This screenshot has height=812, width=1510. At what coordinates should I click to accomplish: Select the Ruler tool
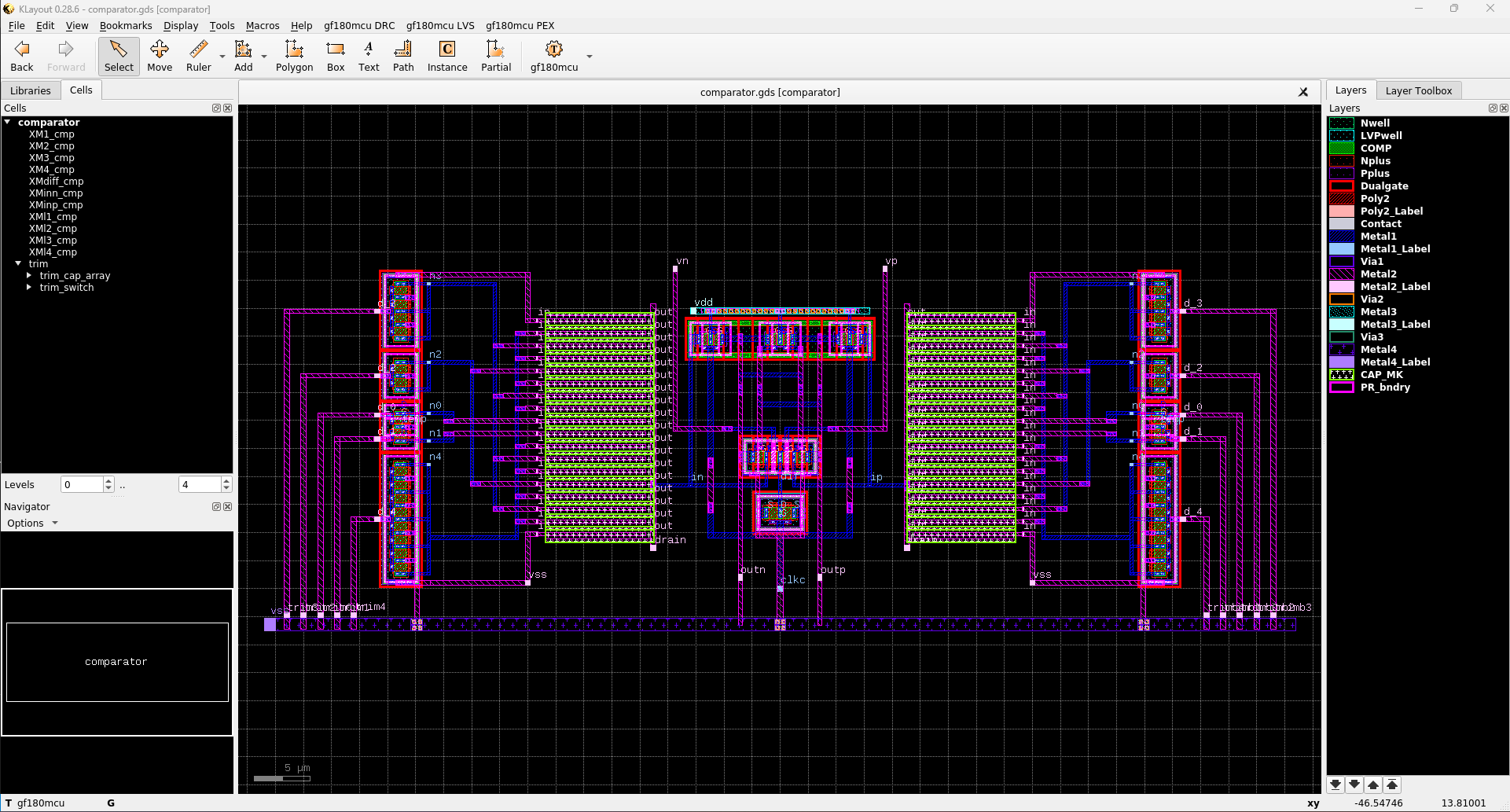click(198, 56)
